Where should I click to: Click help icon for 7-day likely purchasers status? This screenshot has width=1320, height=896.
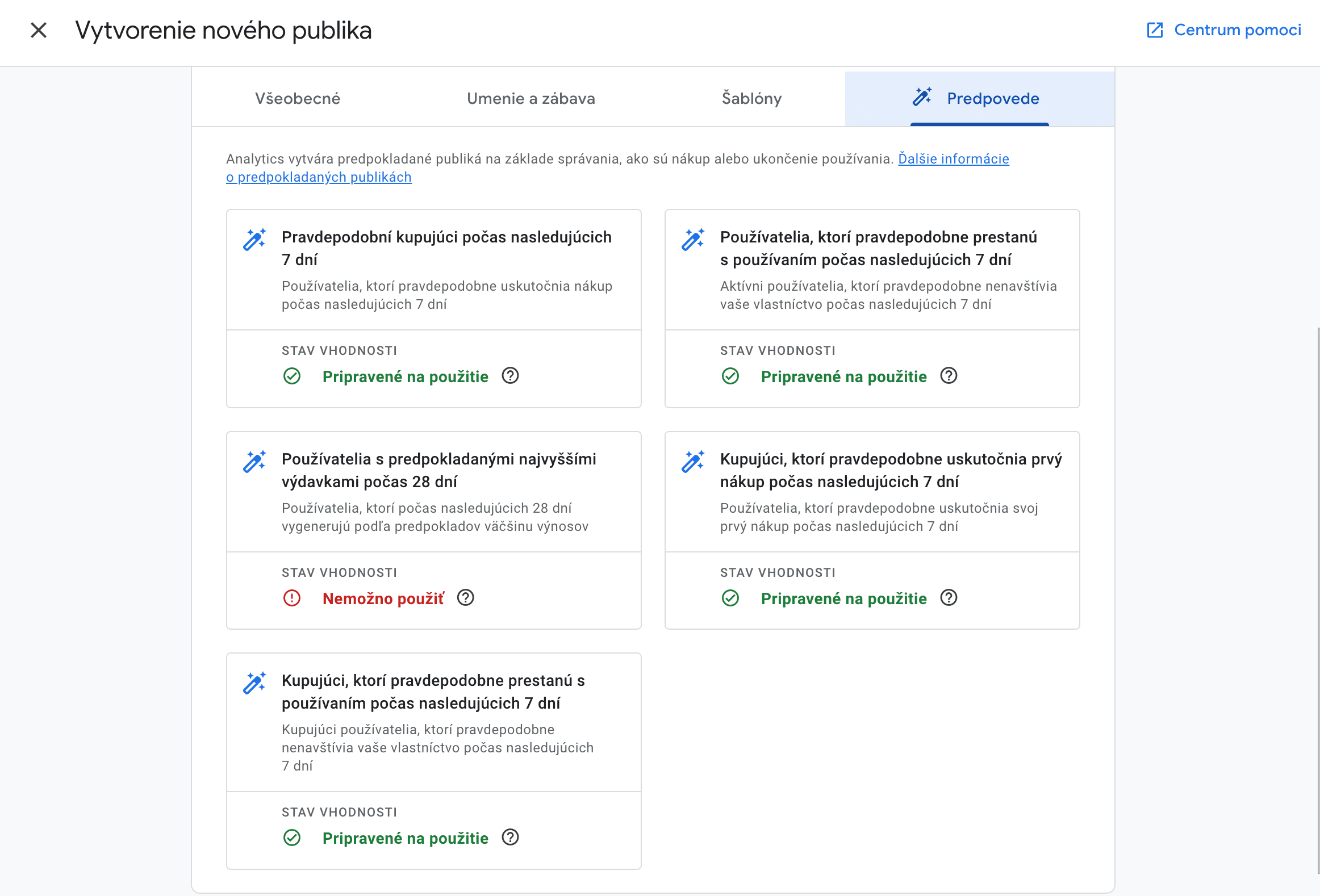click(x=510, y=376)
